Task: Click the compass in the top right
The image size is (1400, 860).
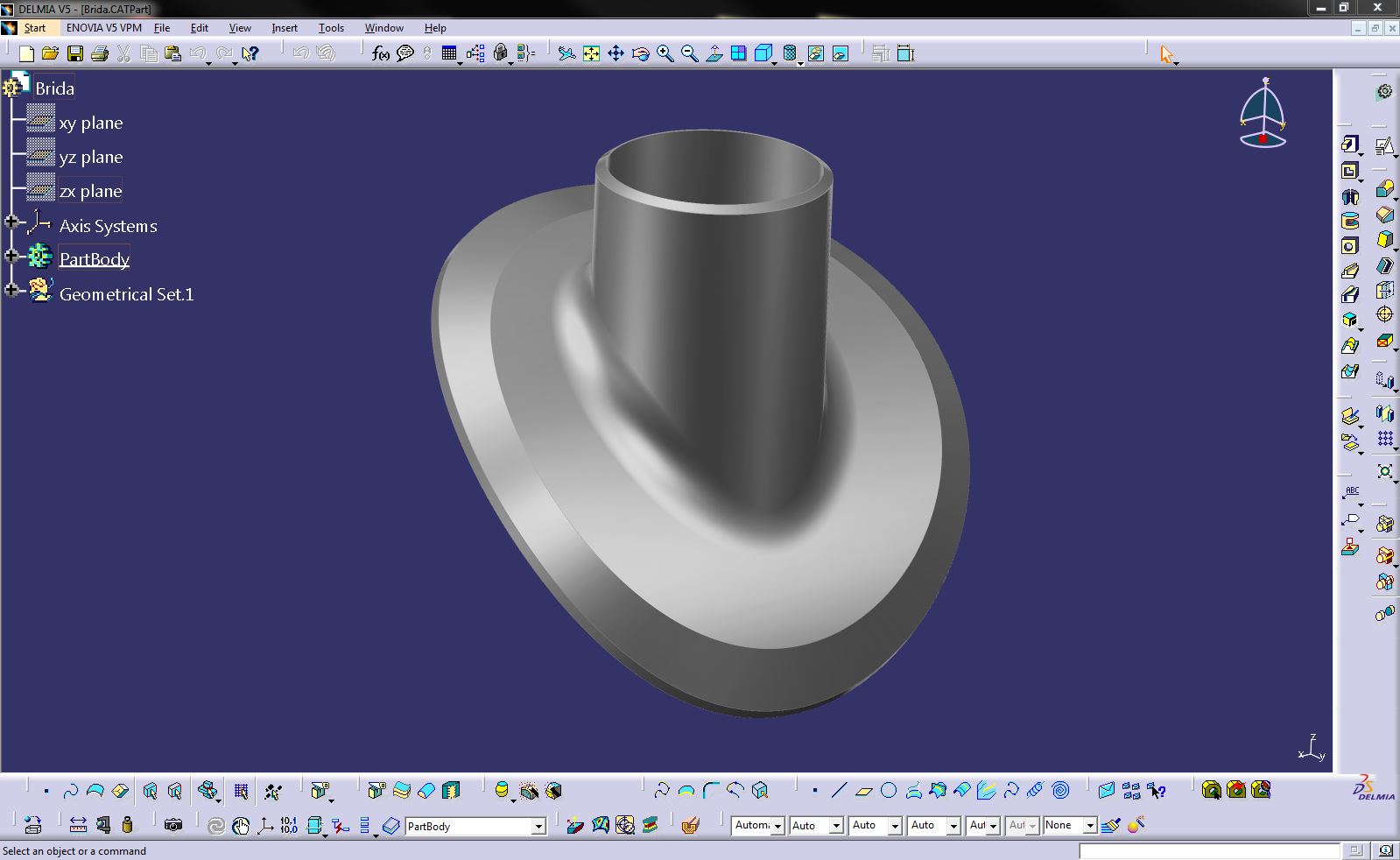Action: click(x=1263, y=114)
